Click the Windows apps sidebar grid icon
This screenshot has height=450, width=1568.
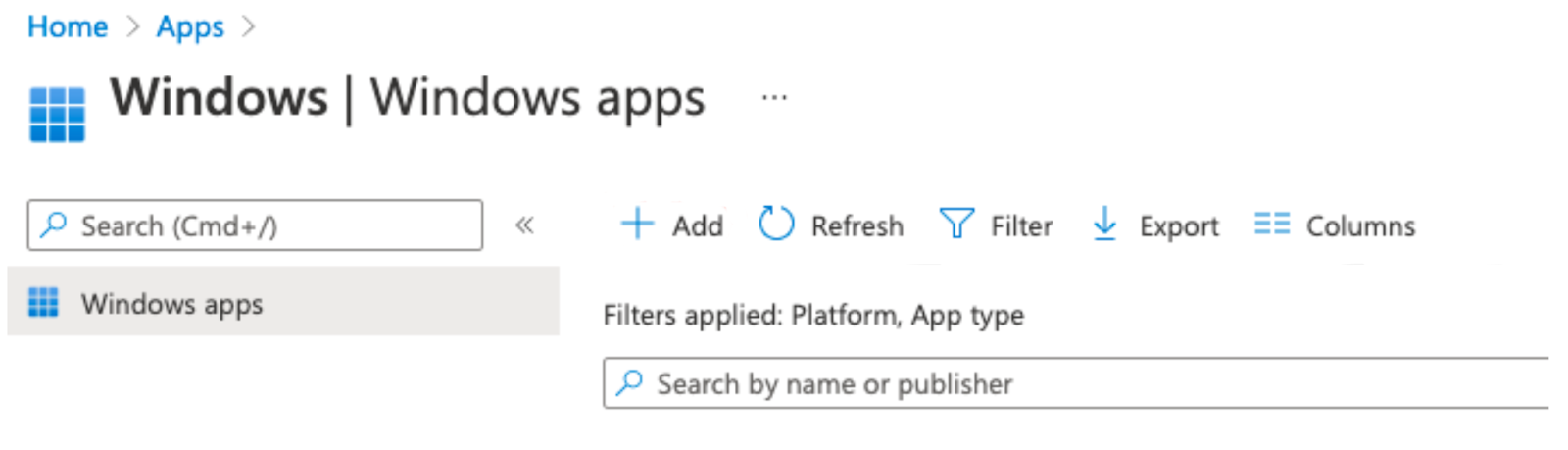[43, 302]
